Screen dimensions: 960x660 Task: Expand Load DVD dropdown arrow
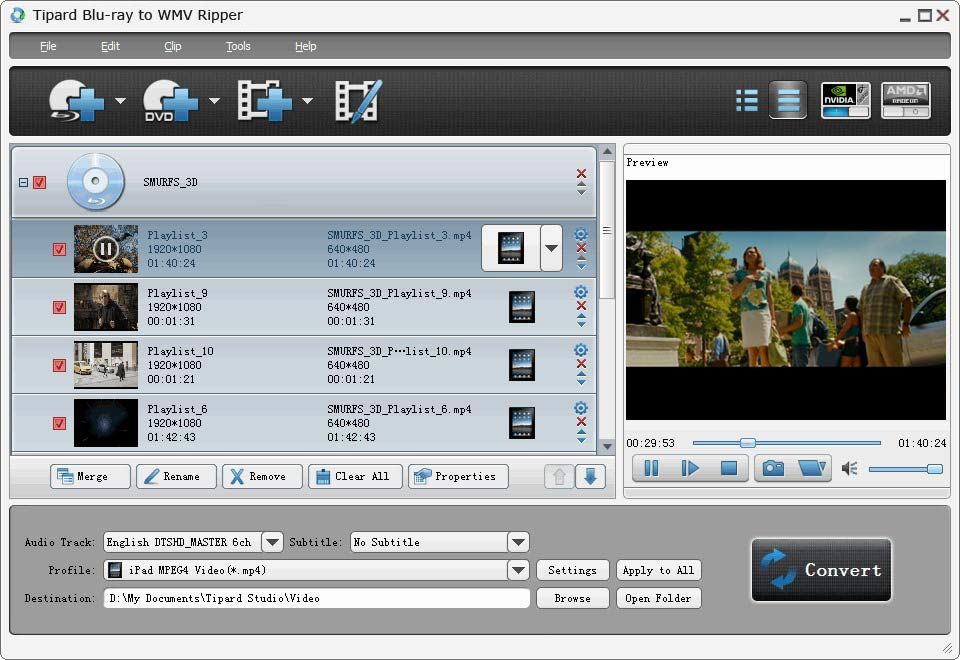click(214, 100)
